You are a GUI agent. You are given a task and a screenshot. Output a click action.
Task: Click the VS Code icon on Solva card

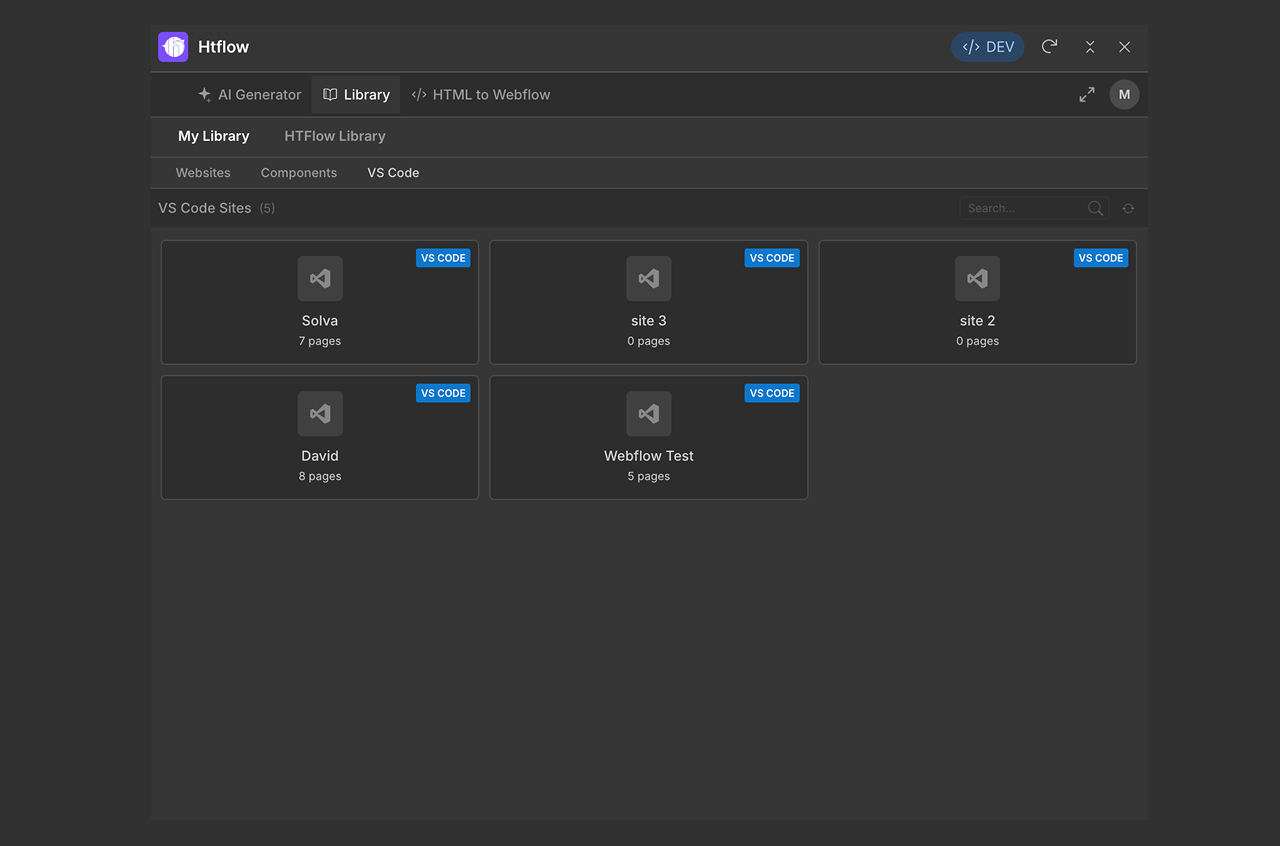(x=319, y=278)
